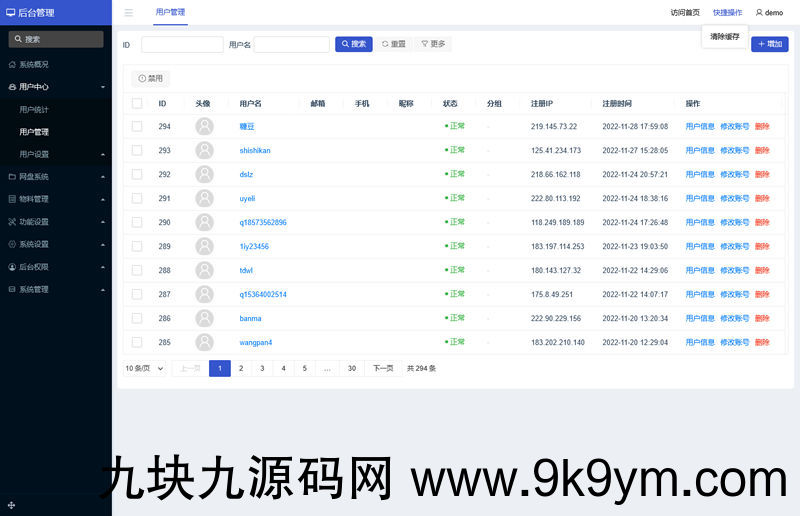
Task: Open the 10条/页 page size dropdown
Action: 144,368
